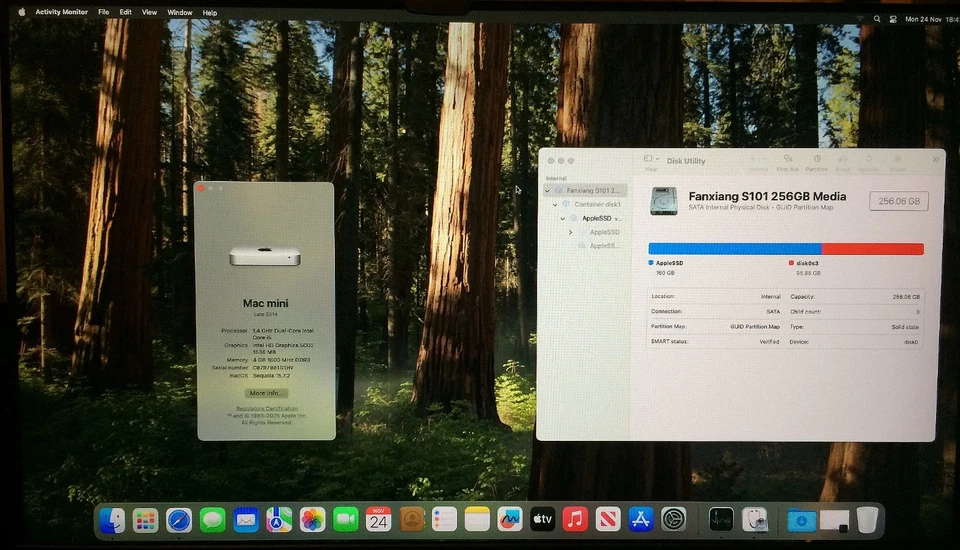Collapse the Fanxiang S101 disk chevron
This screenshot has height=550, width=960.
[x=547, y=190]
